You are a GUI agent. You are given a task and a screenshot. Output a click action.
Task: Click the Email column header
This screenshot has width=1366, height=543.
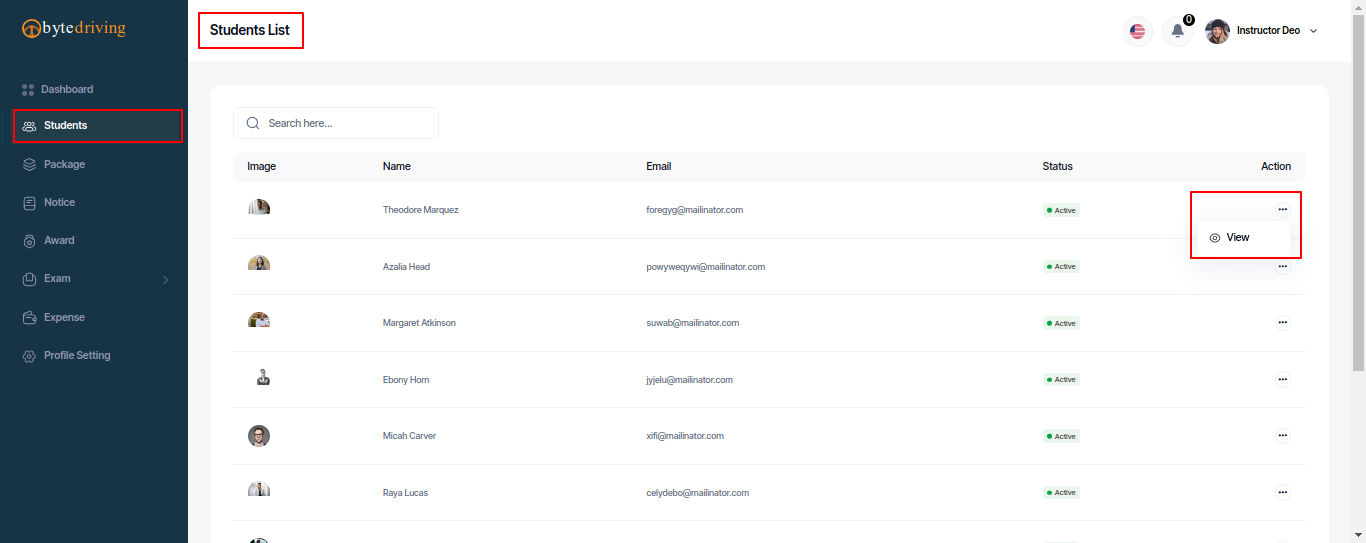[658, 166]
